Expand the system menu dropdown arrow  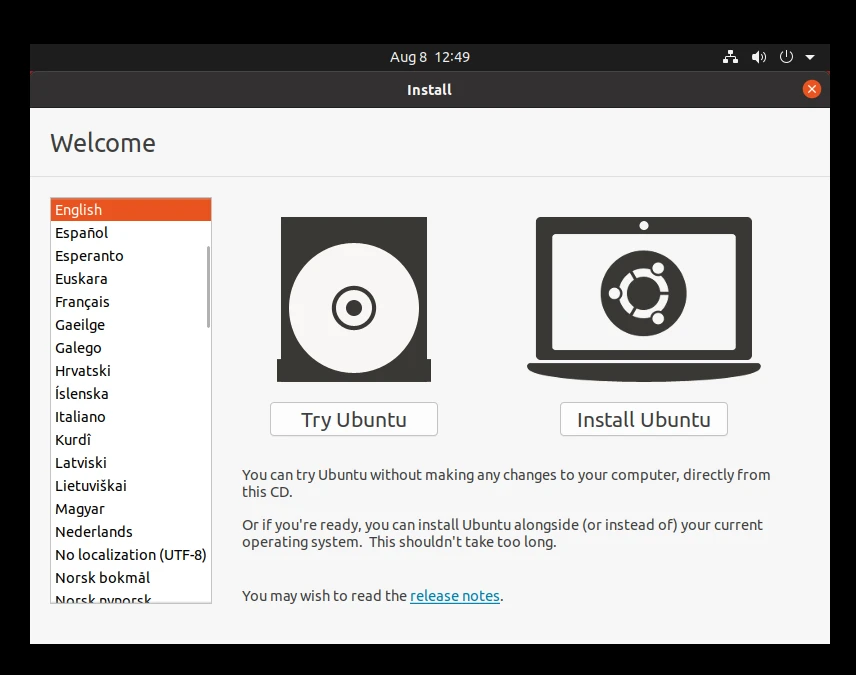pyautogui.click(x=810, y=57)
